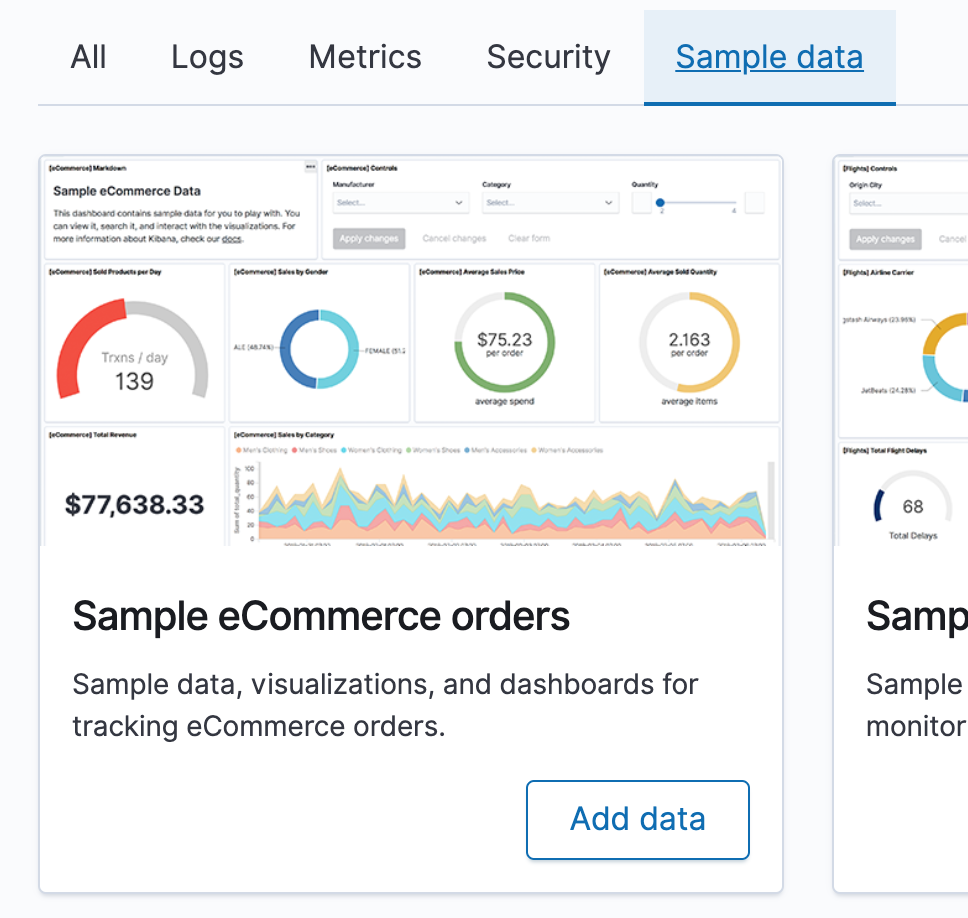
Task: Click the 2.163 average items ring
Action: click(689, 342)
